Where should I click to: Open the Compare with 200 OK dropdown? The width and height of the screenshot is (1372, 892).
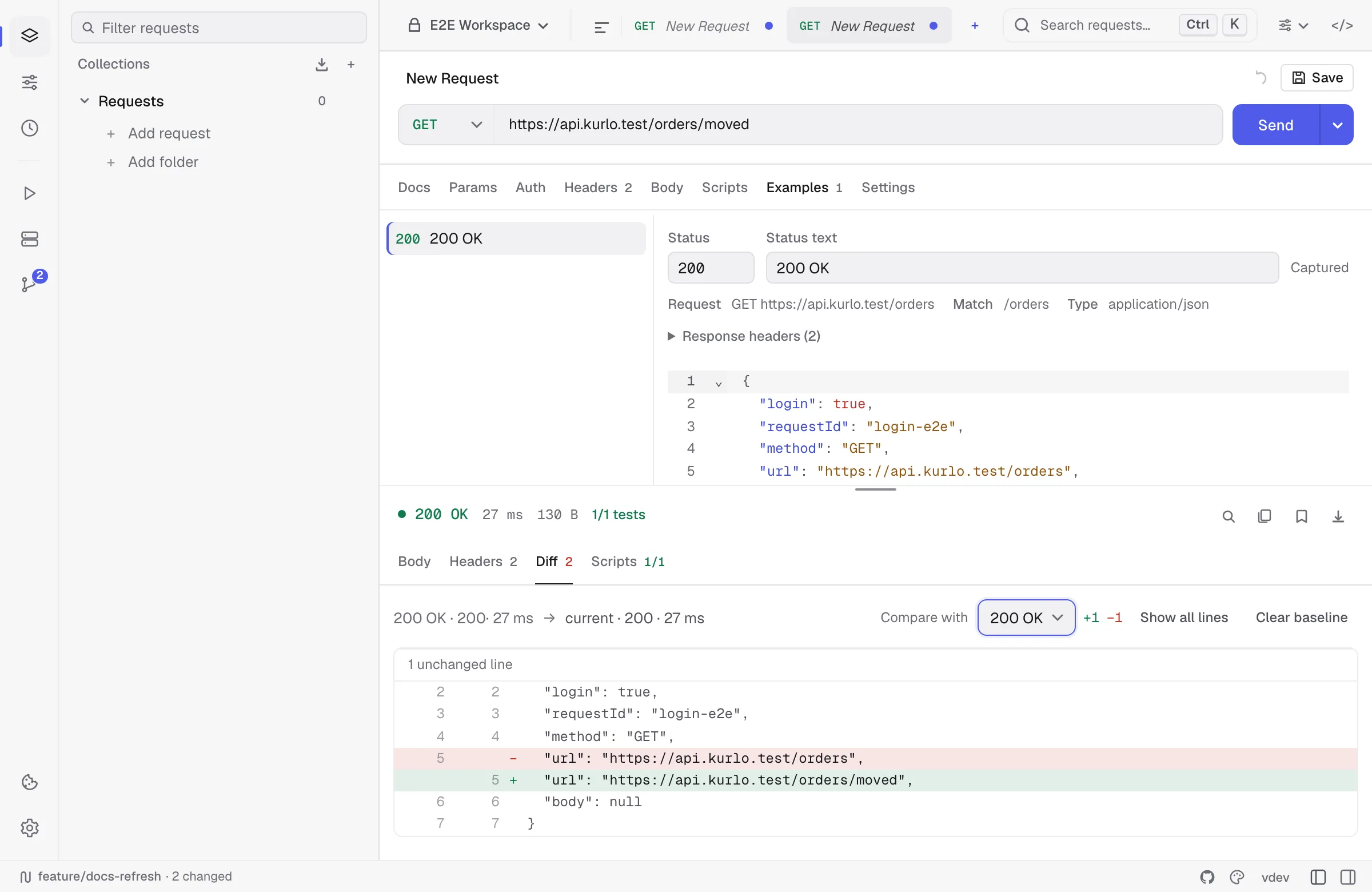click(x=1026, y=618)
